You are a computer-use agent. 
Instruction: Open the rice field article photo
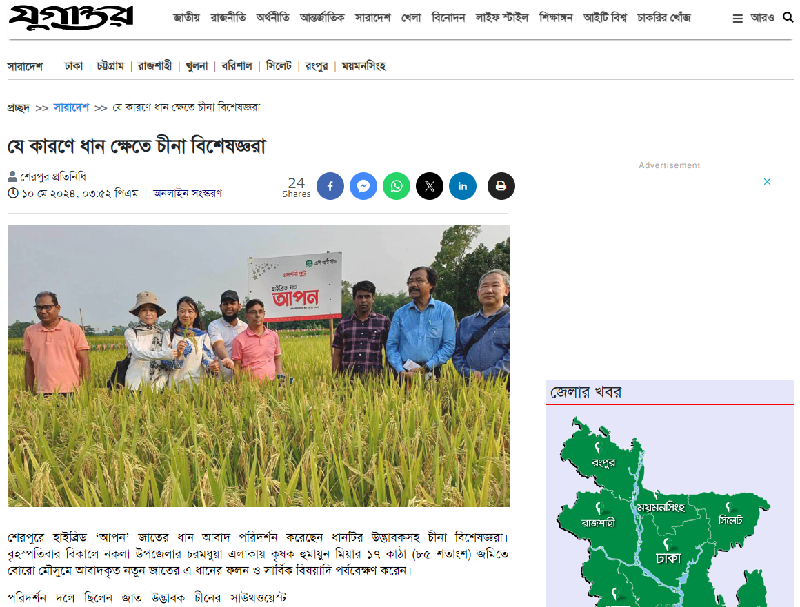tap(259, 366)
